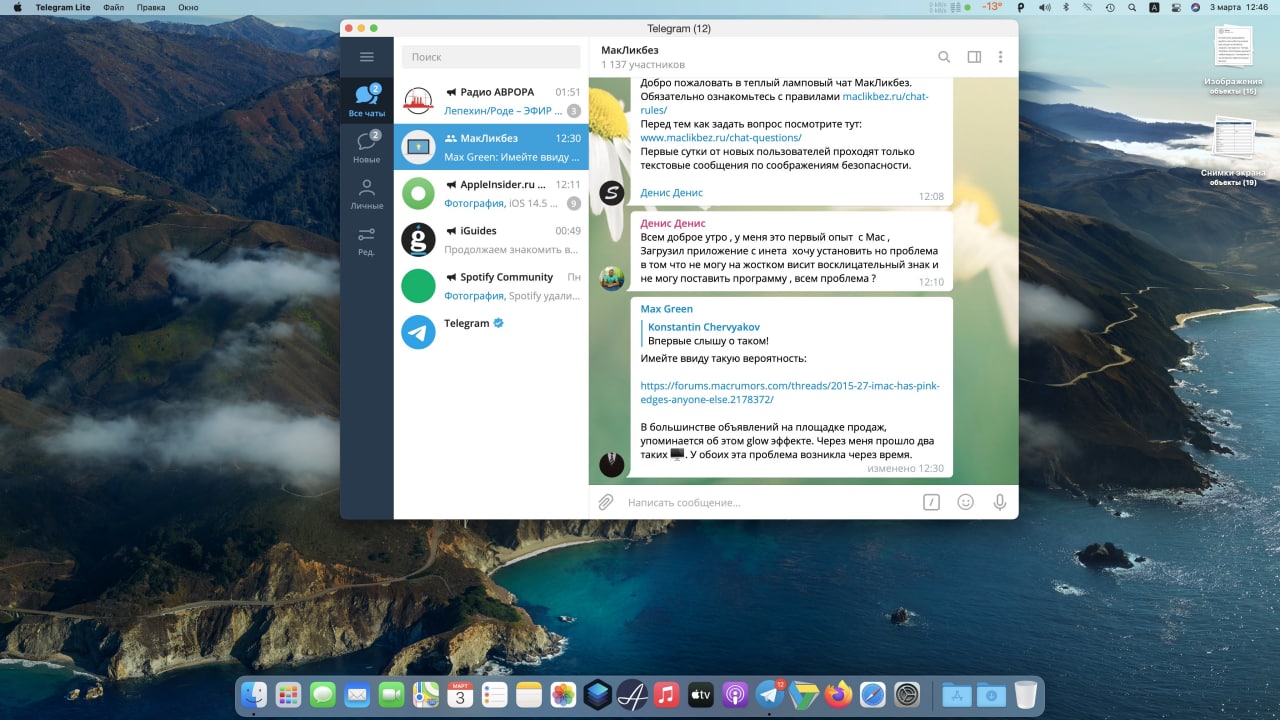The image size is (1280, 720).
Task: Open the Trash in the Dock
Action: [1025, 695]
